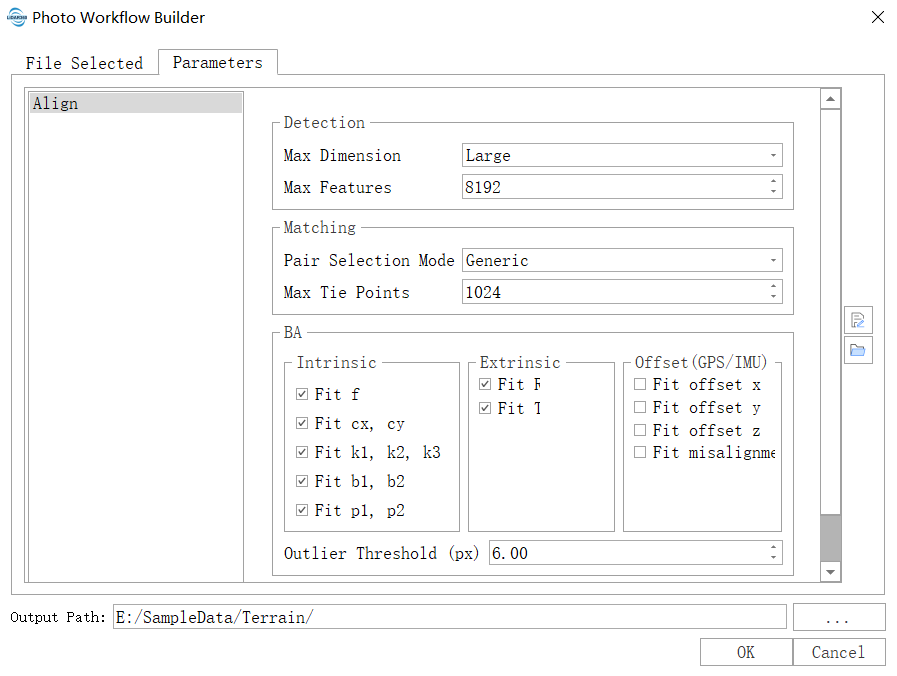Close the Photo Workflow Builder dialog

tap(877, 18)
